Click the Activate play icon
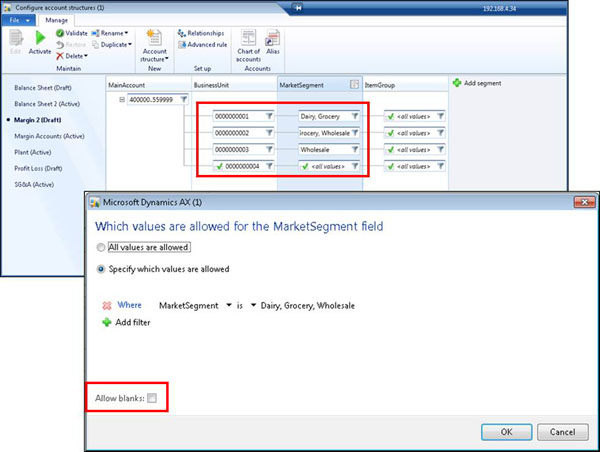 click(x=40, y=37)
